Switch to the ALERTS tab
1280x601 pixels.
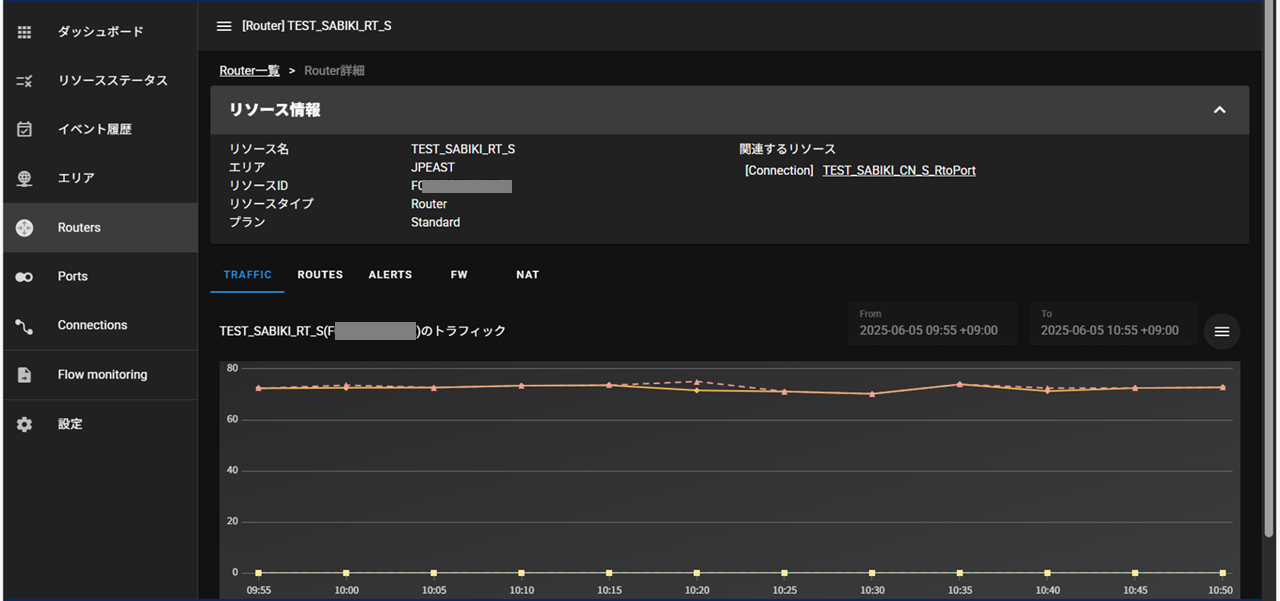390,275
